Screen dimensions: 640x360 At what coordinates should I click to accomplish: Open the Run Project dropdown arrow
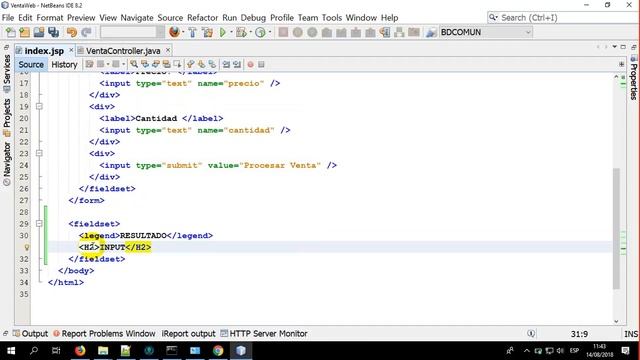click(x=231, y=32)
